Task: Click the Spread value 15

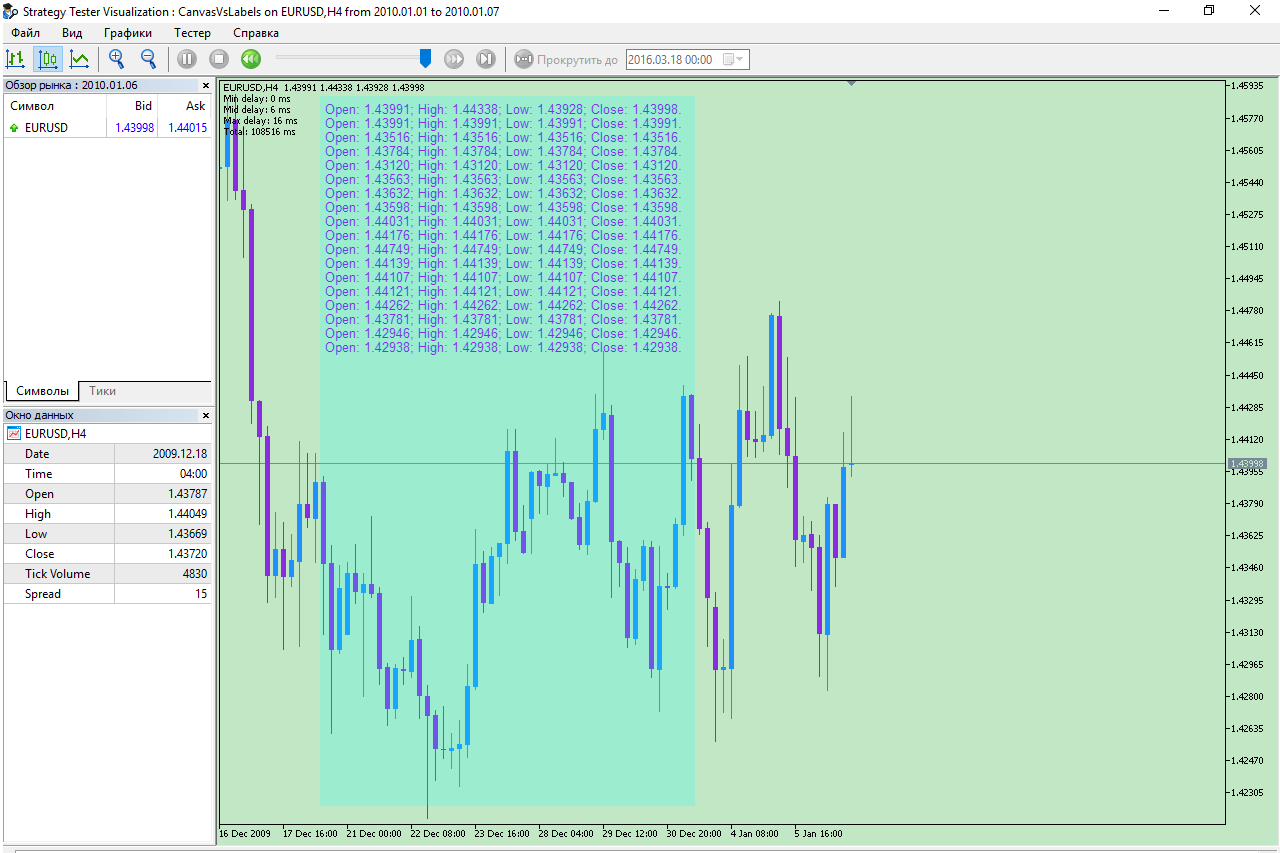Action: click(201, 593)
